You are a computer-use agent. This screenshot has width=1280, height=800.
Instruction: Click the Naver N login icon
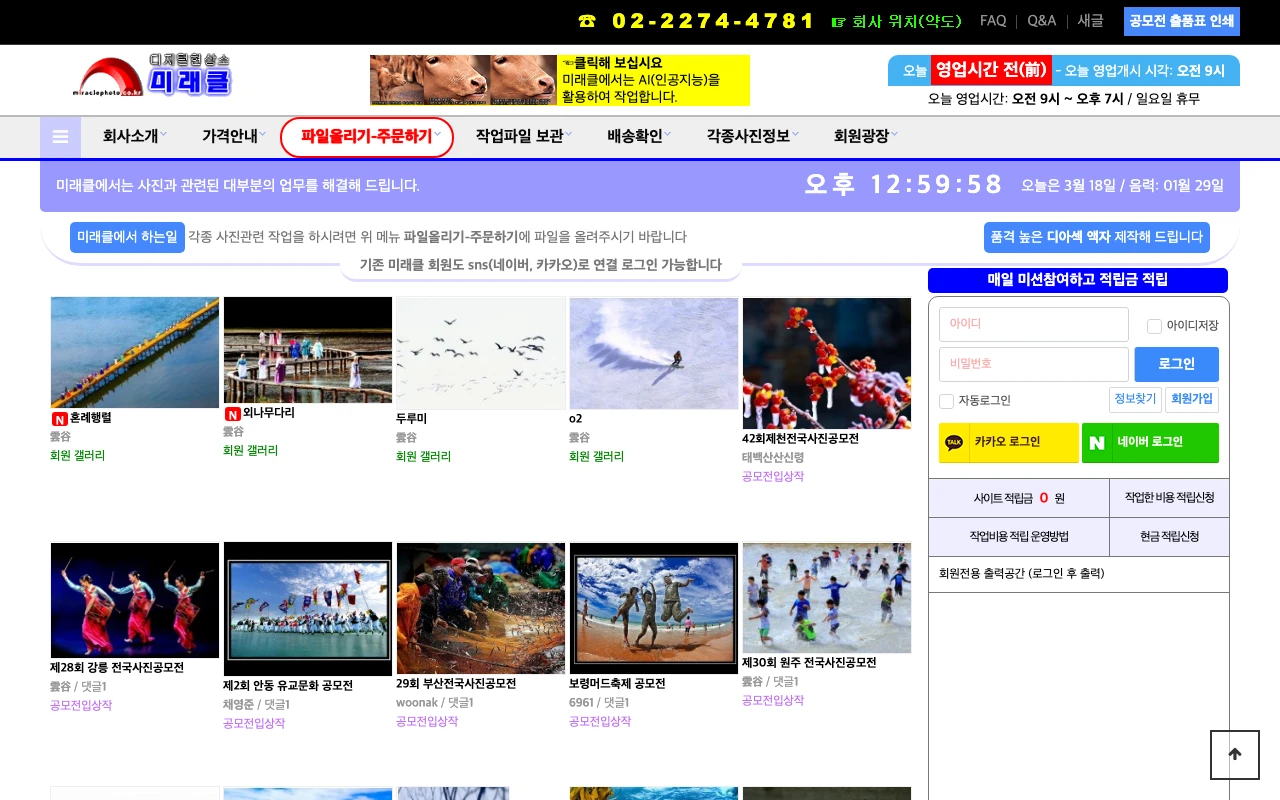[x=1097, y=442]
